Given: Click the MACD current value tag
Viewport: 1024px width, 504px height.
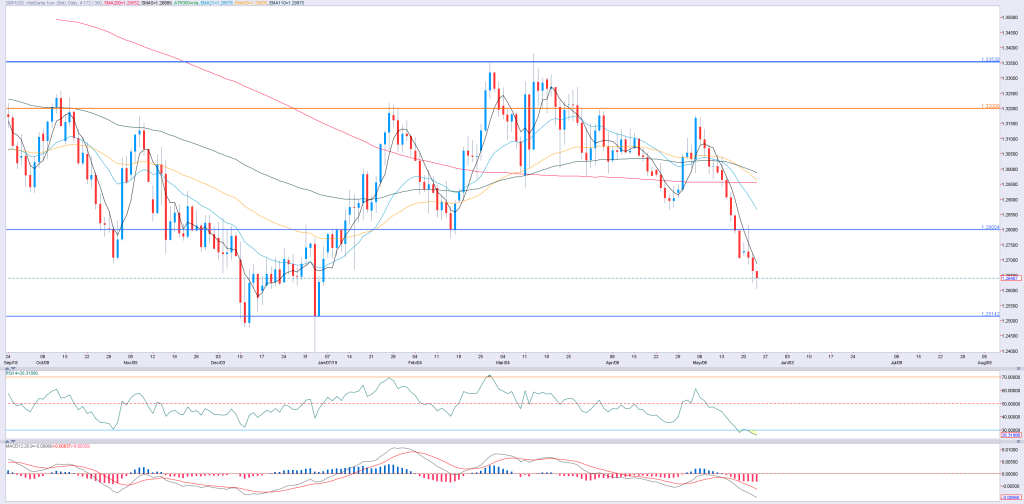Looking at the screenshot, I should [1012, 497].
